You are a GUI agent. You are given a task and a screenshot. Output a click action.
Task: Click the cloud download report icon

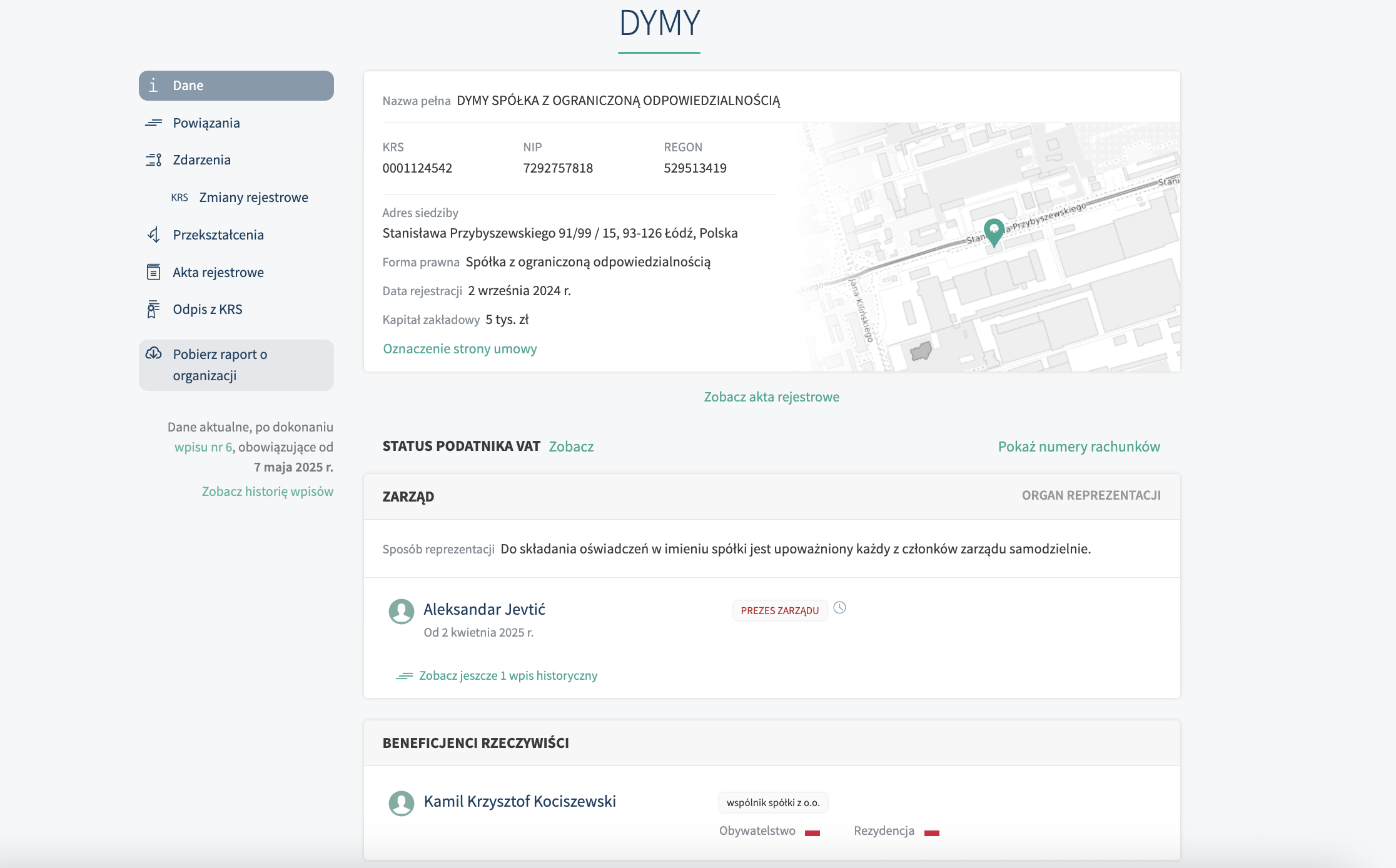(153, 354)
